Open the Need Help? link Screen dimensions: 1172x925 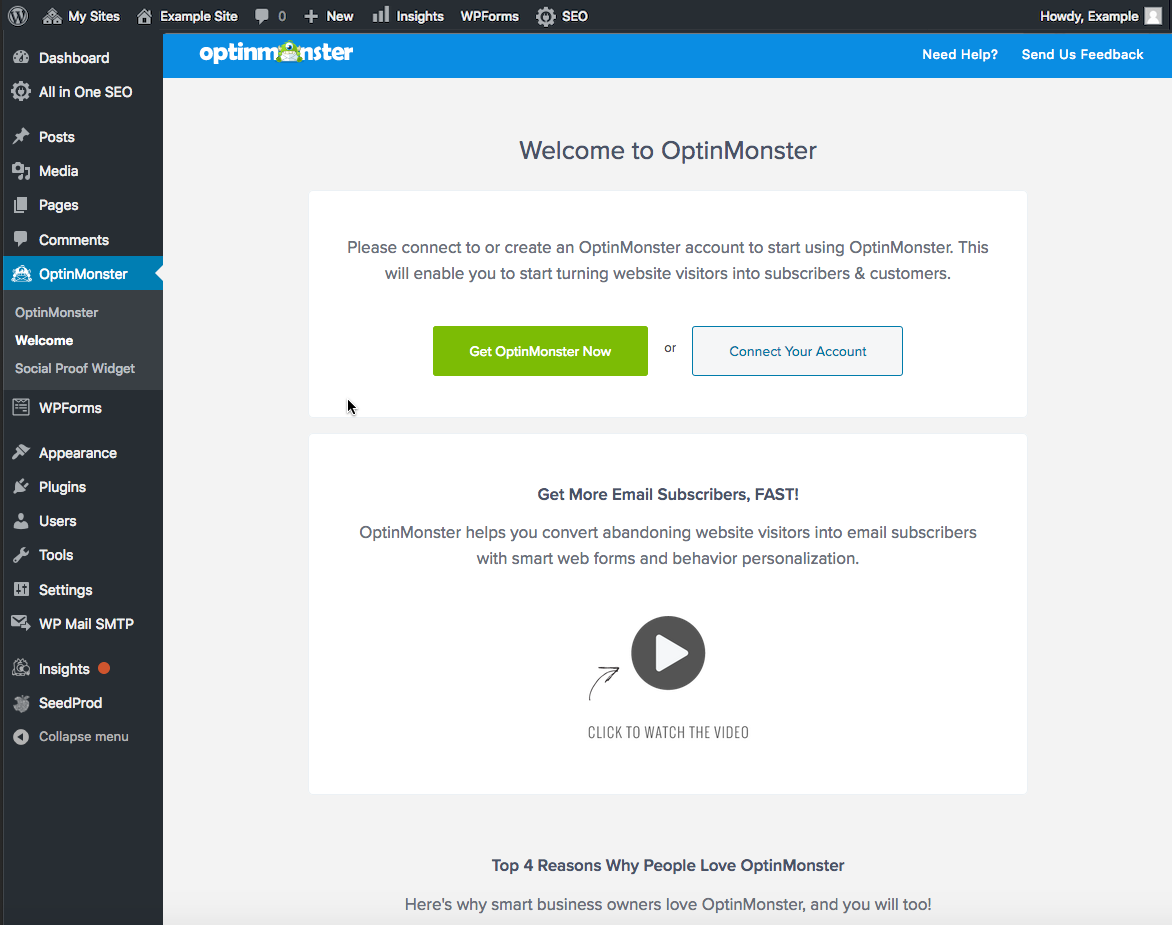pyautogui.click(x=960, y=55)
